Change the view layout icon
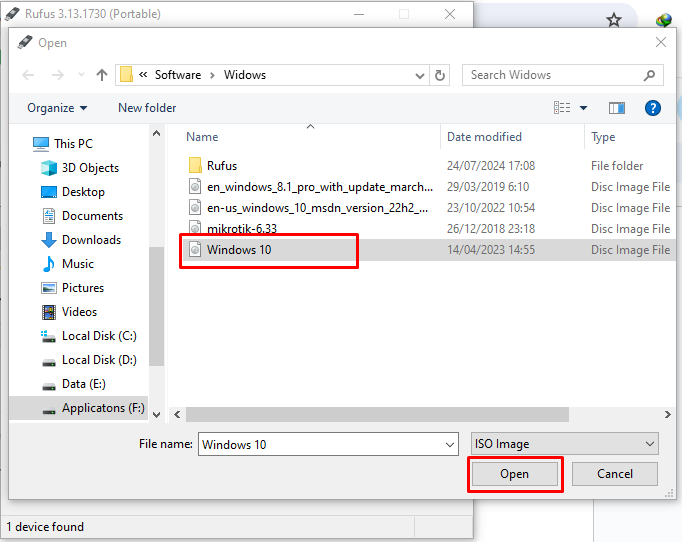 tap(562, 107)
